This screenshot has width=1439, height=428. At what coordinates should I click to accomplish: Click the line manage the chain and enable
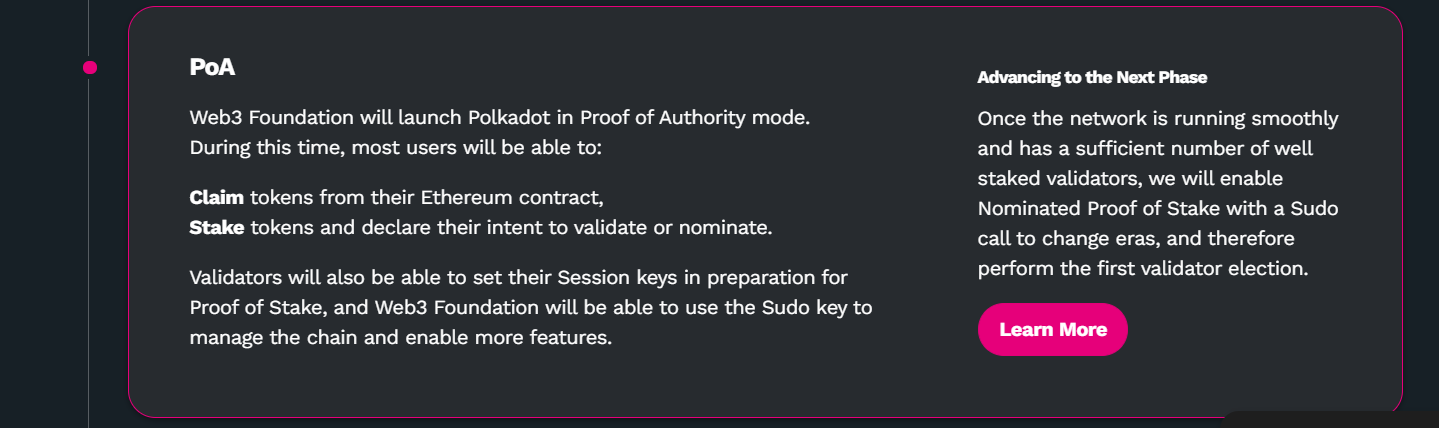(400, 337)
